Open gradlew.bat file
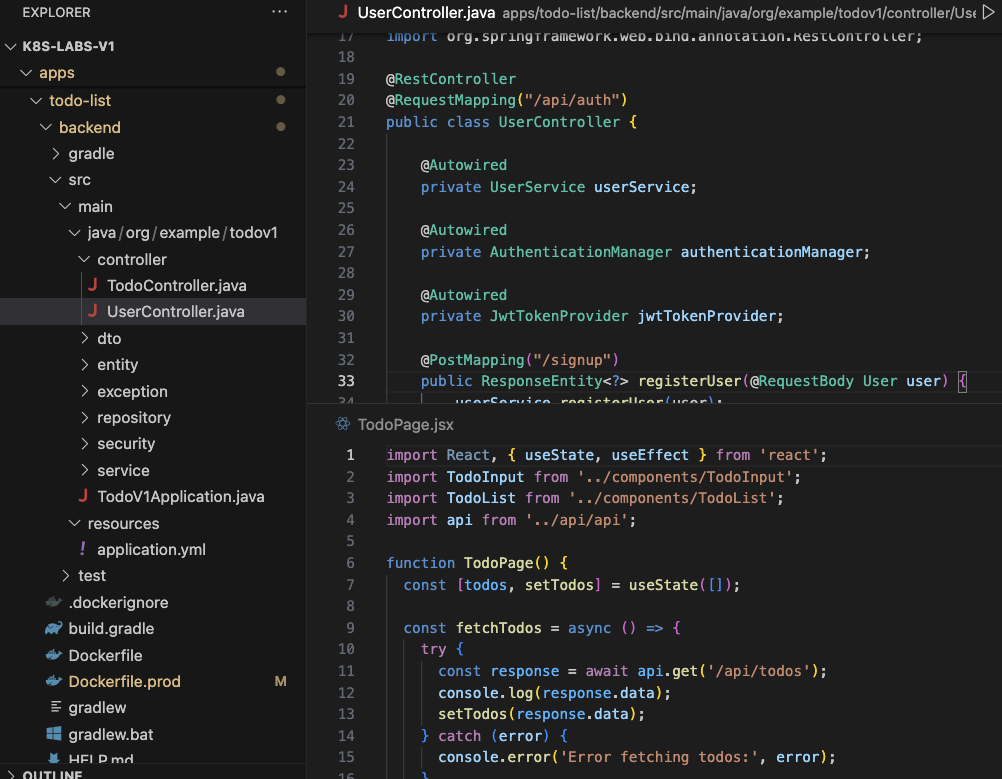Screen dimensions: 1002x779 pyautogui.click(x=111, y=734)
